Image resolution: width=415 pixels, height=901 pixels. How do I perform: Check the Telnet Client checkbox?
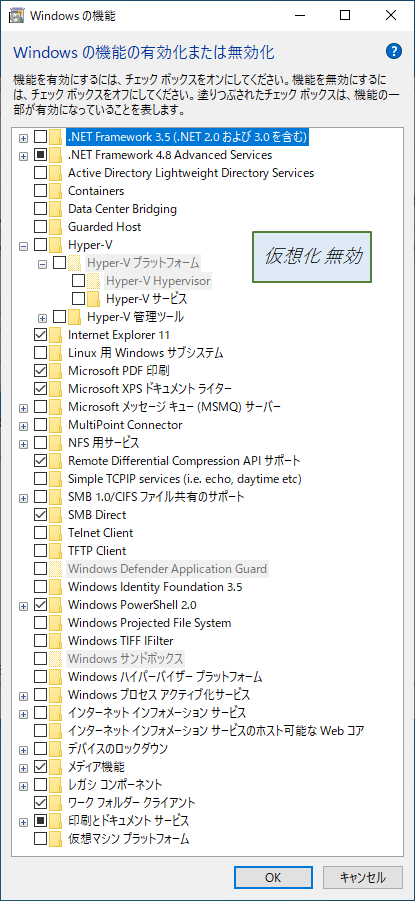pyautogui.click(x=40, y=533)
